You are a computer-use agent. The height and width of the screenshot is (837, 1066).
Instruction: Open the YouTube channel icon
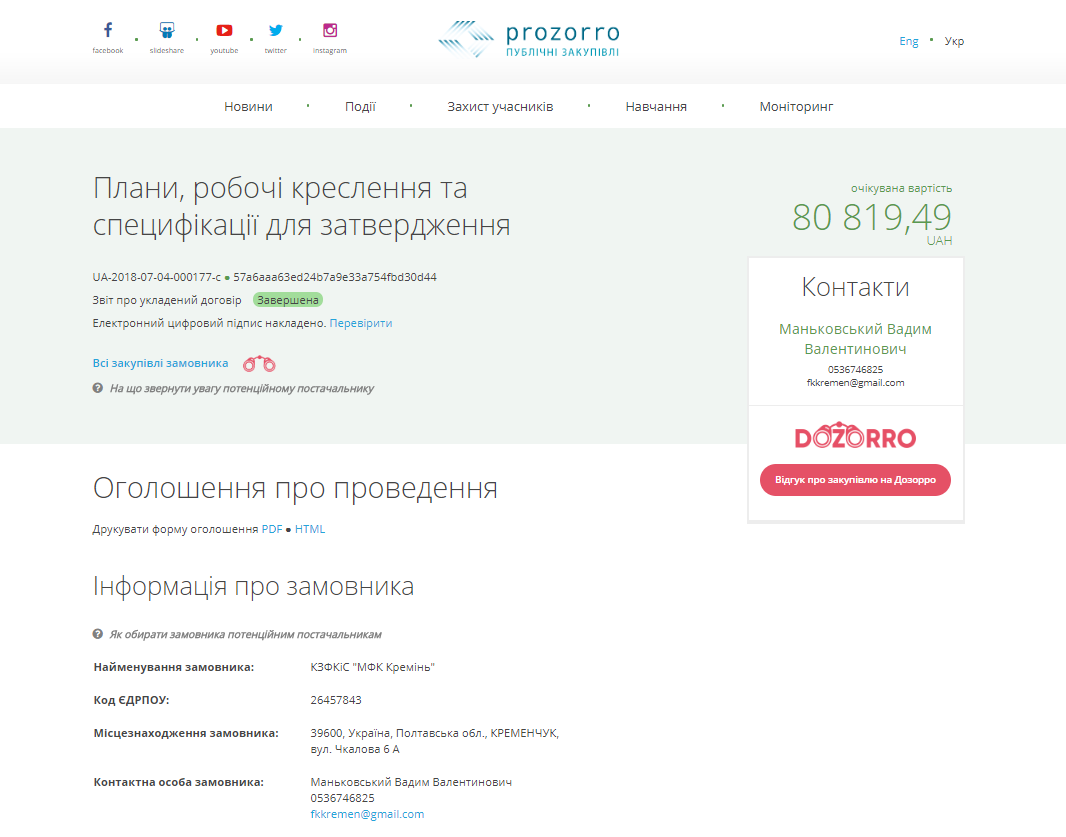pos(224,31)
